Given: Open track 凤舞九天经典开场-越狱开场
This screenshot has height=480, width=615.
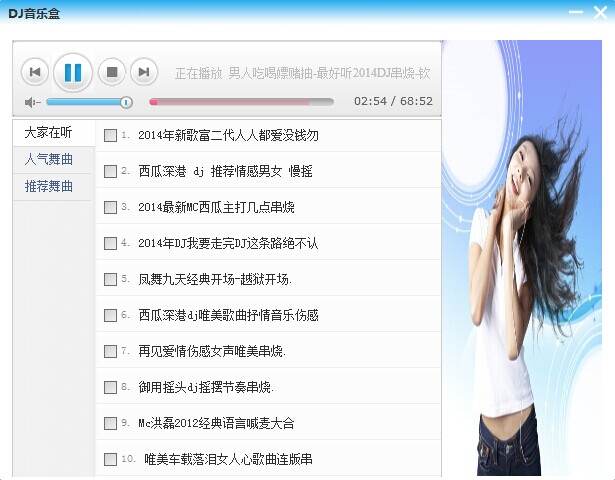Looking at the screenshot, I should click(x=215, y=280).
